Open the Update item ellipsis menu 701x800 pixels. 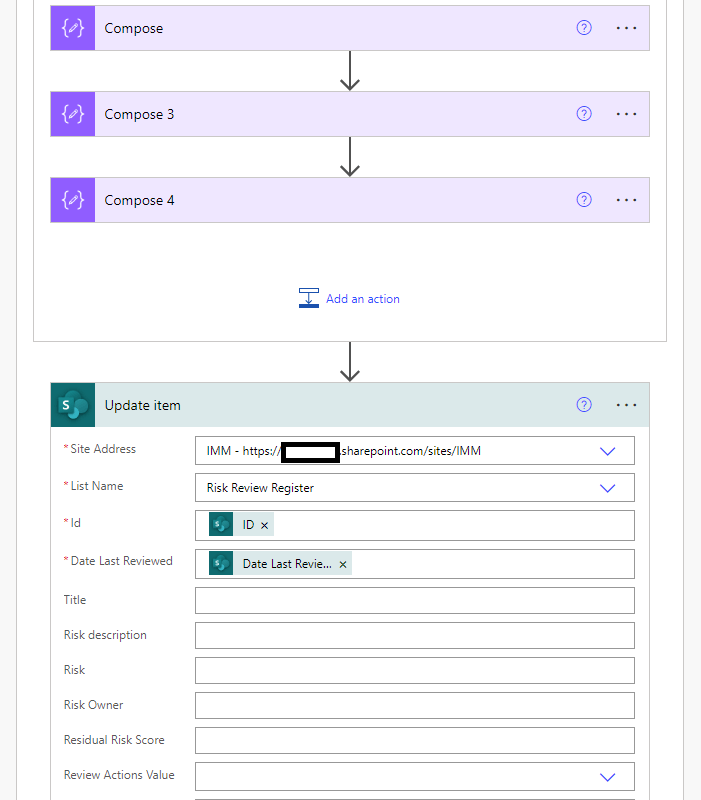coord(626,405)
